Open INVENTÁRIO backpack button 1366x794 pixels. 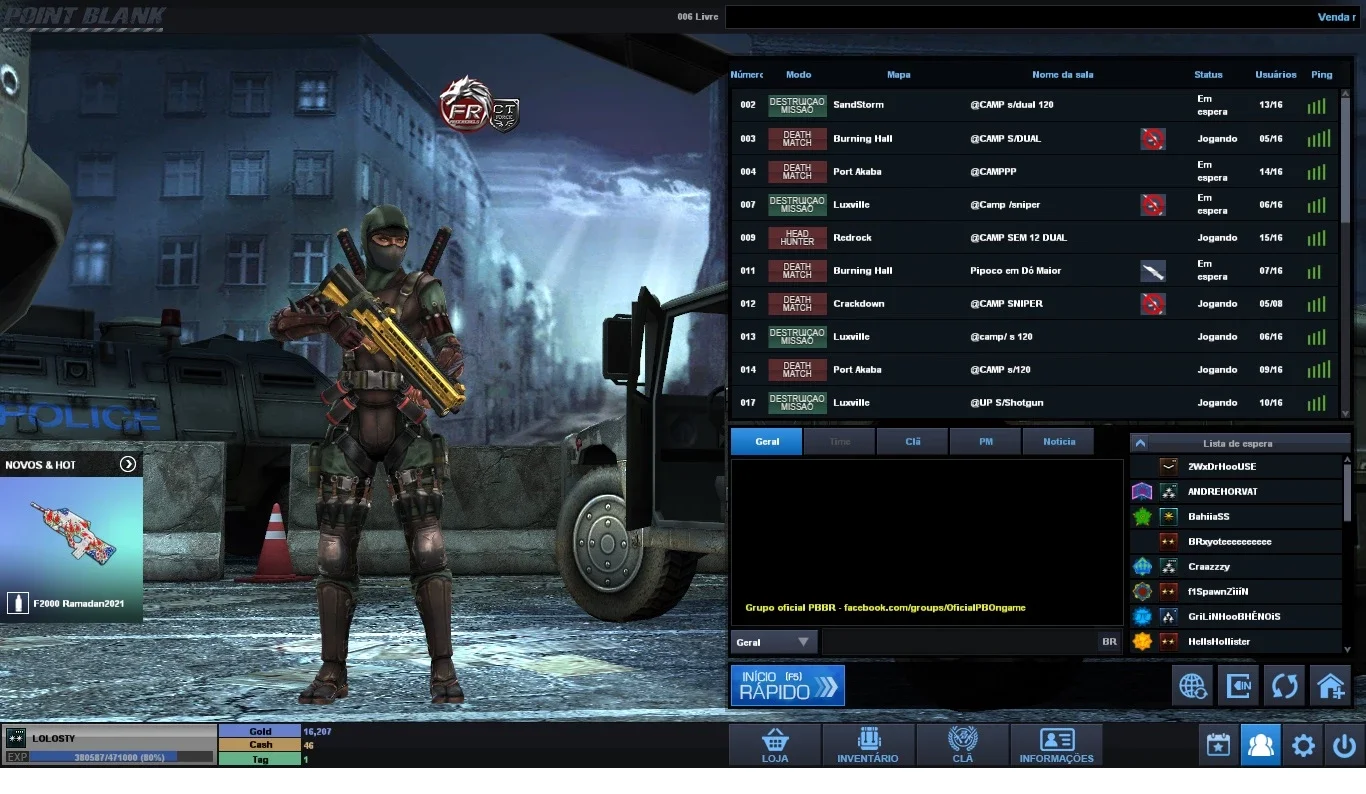point(868,745)
